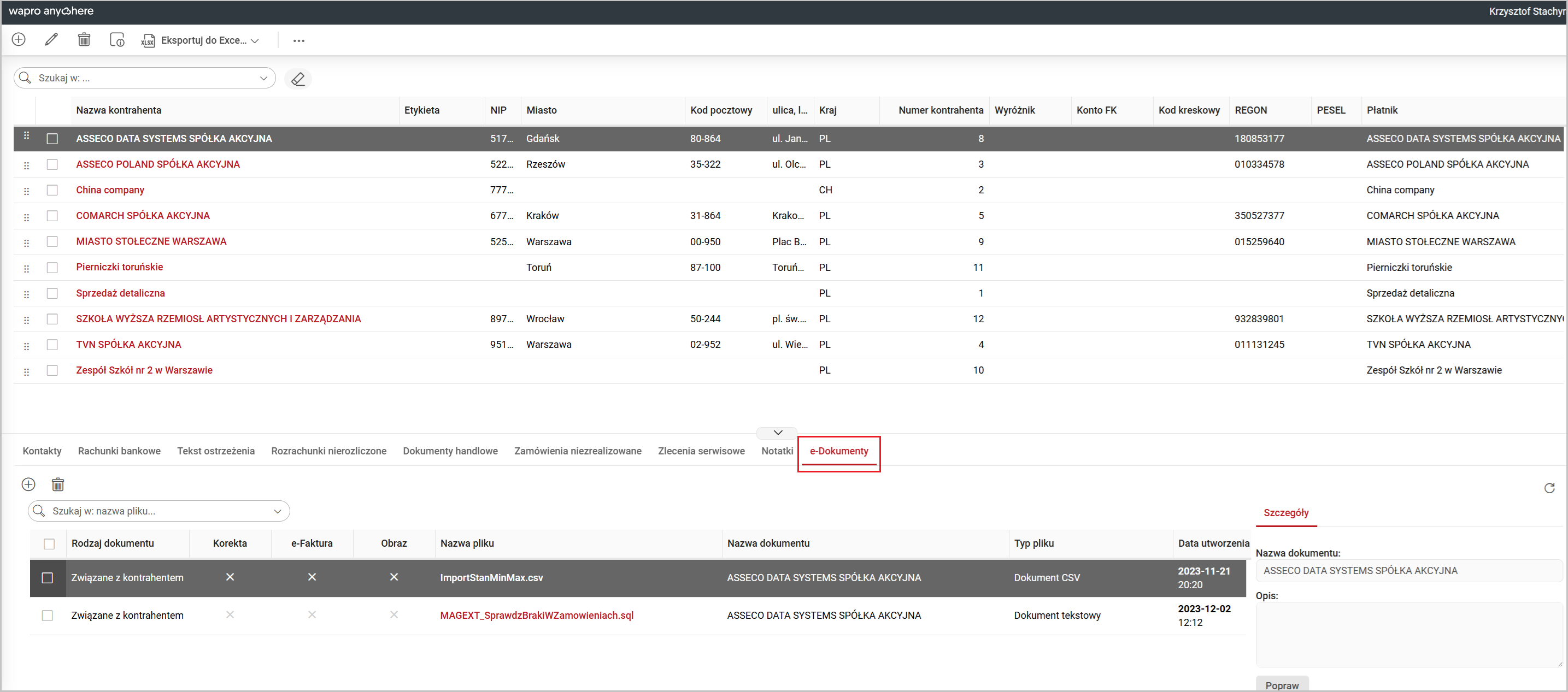Tick the checkbox for TVN SPÓŁKA AKCYJNA
The height and width of the screenshot is (692, 1568).
(x=52, y=345)
